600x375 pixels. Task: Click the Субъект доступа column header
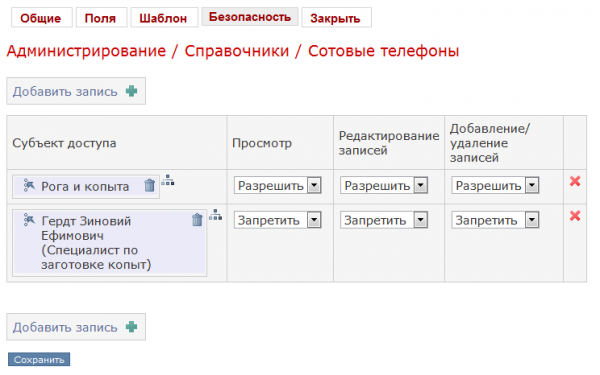coord(64,143)
